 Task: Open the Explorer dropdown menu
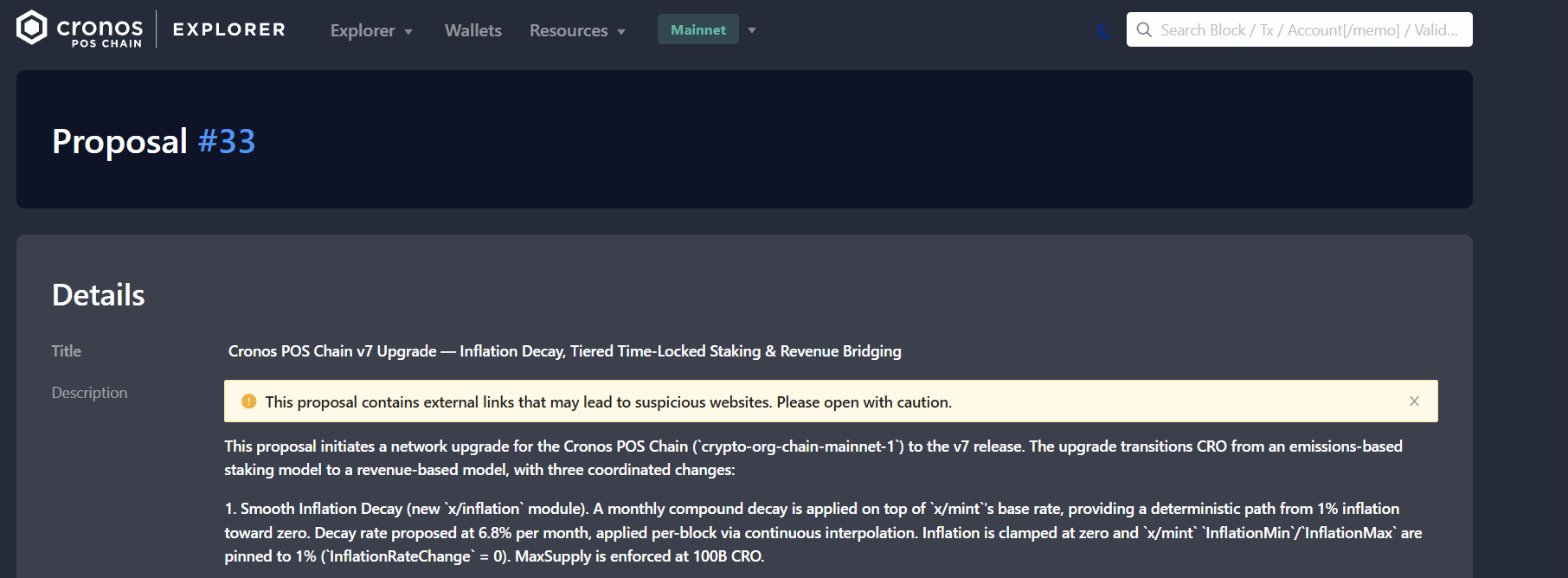point(371,30)
